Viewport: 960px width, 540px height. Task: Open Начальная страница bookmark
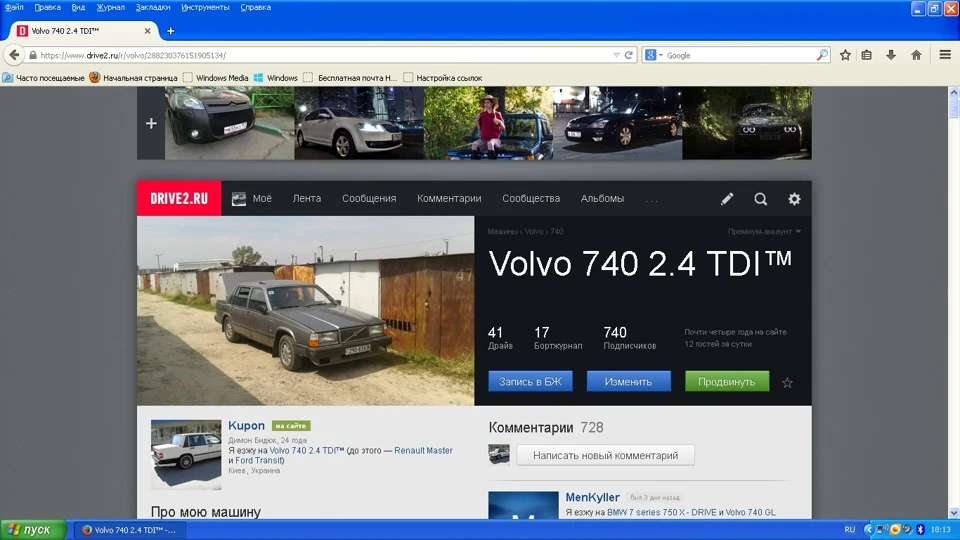(x=133, y=78)
